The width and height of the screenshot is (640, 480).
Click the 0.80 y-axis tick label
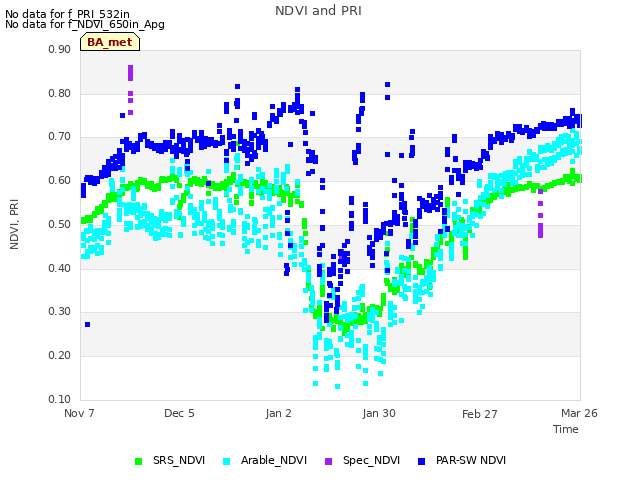click(60, 93)
